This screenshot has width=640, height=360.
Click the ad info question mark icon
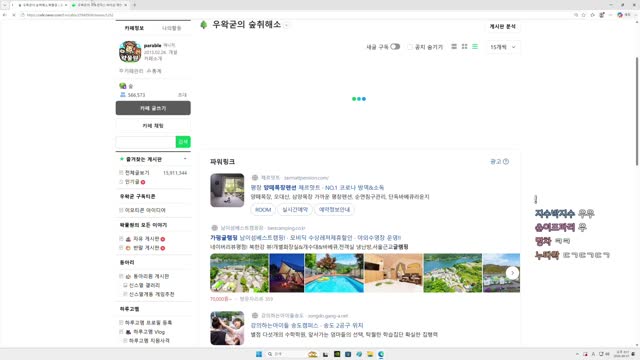(506, 162)
